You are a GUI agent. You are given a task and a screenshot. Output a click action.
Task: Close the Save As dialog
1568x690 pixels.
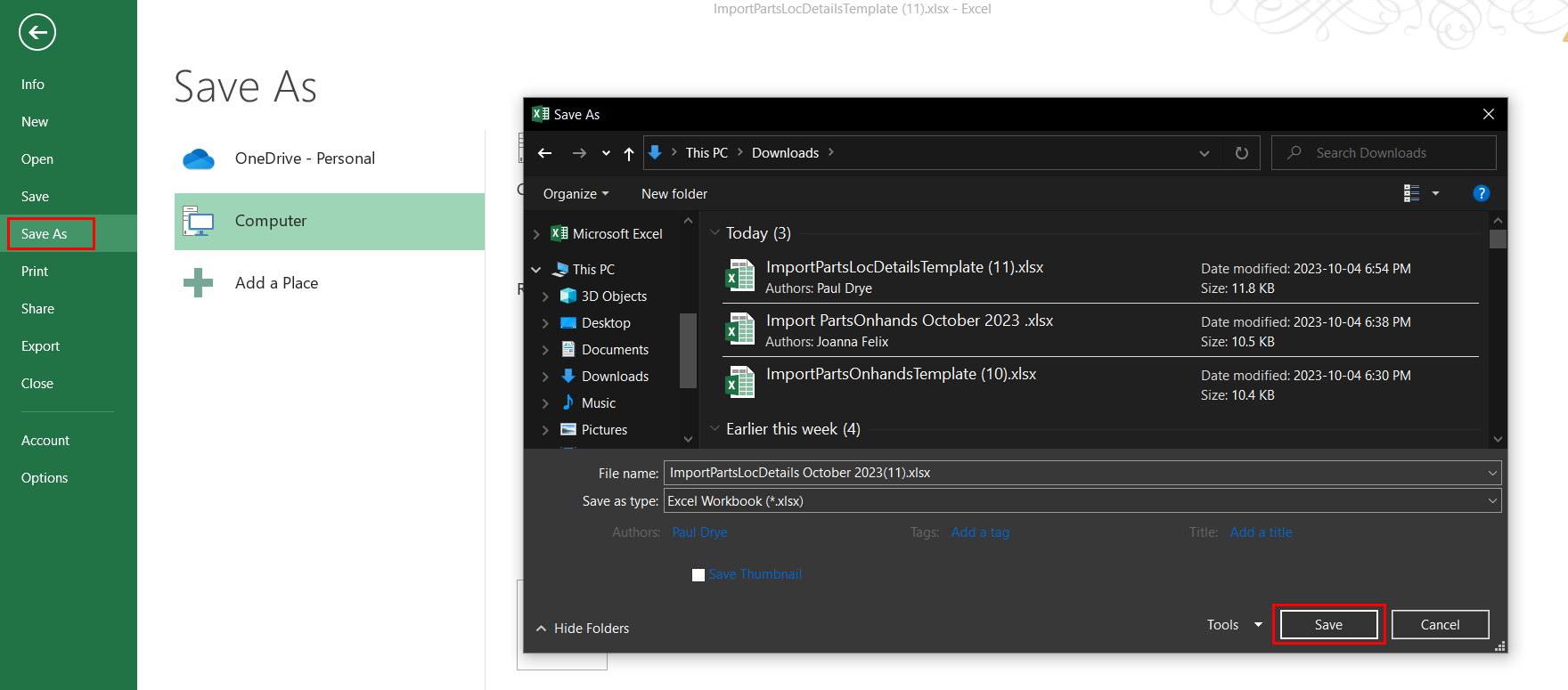[1488, 114]
